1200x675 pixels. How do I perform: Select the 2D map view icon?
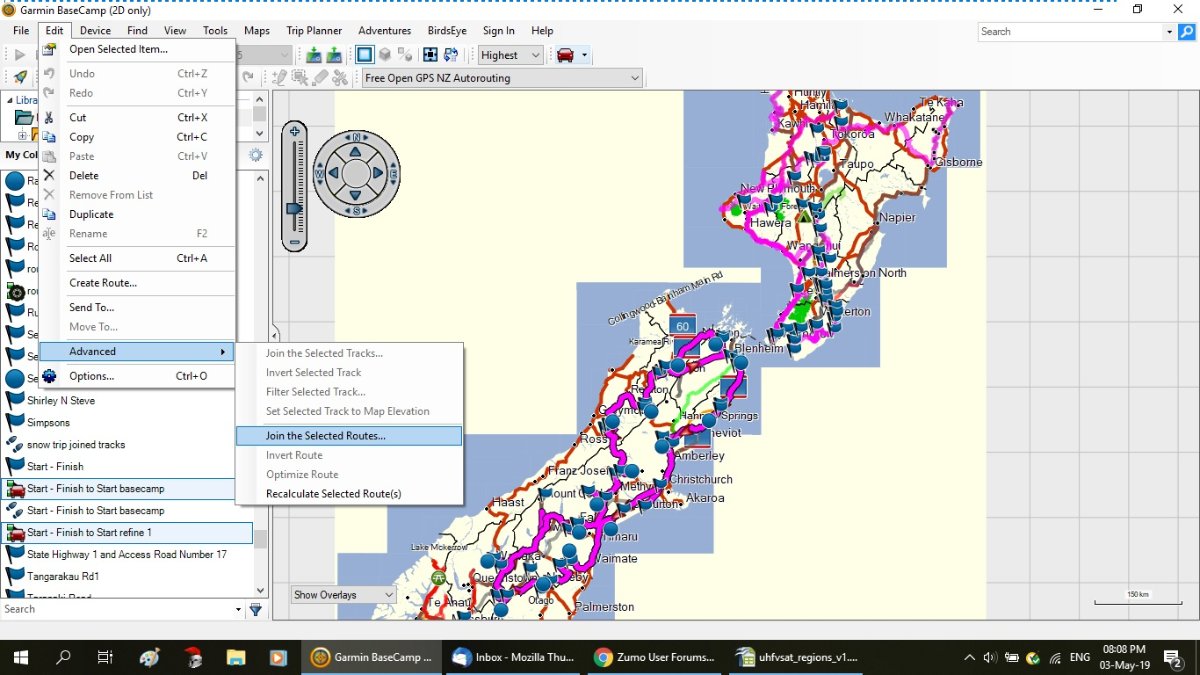[365, 55]
